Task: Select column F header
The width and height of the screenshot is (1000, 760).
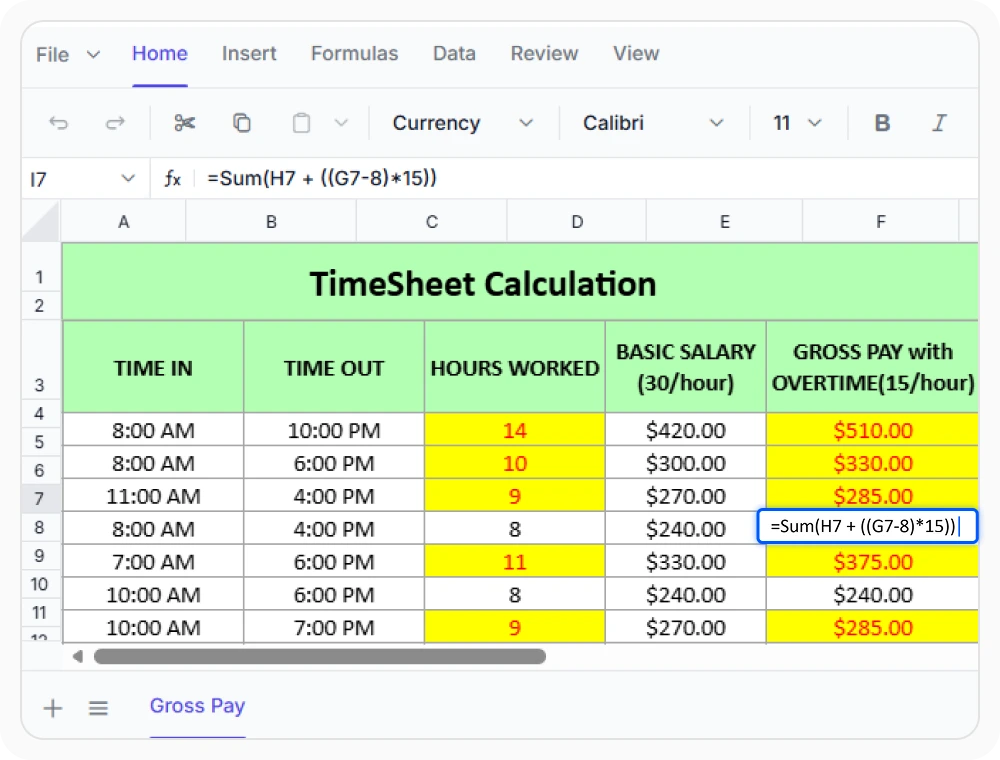Action: click(x=881, y=222)
